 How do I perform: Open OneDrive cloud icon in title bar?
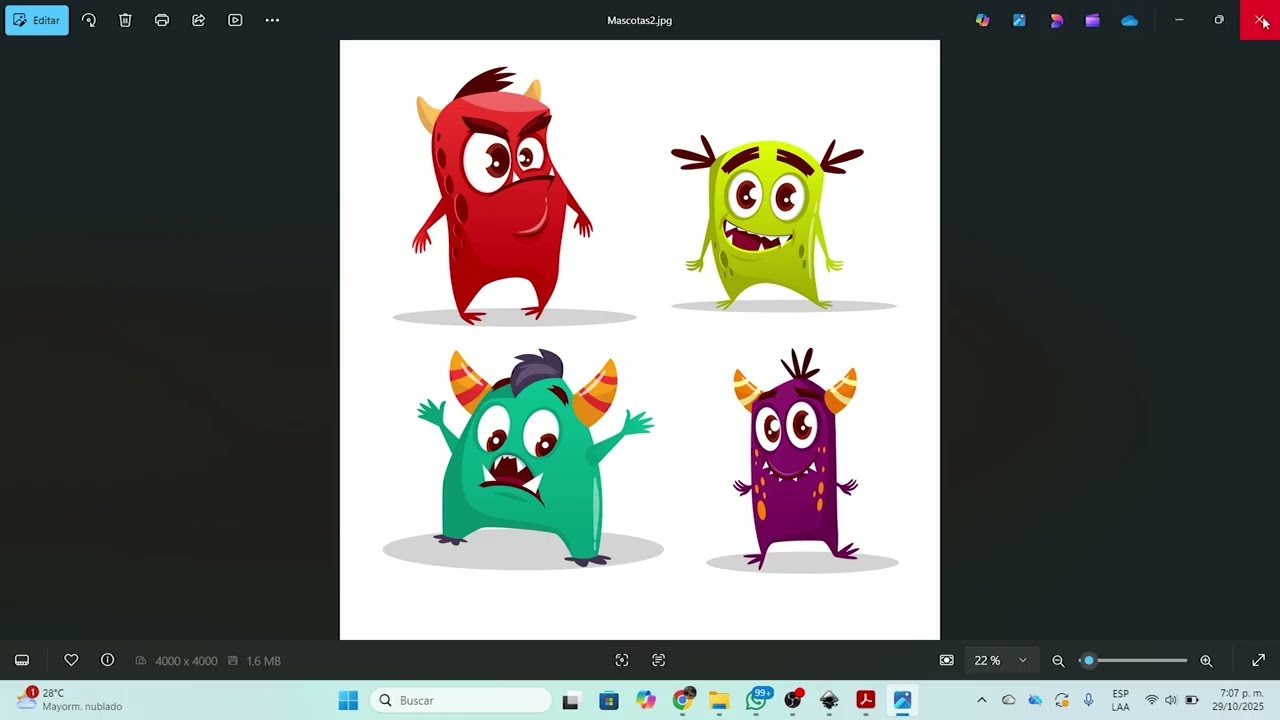(1129, 20)
